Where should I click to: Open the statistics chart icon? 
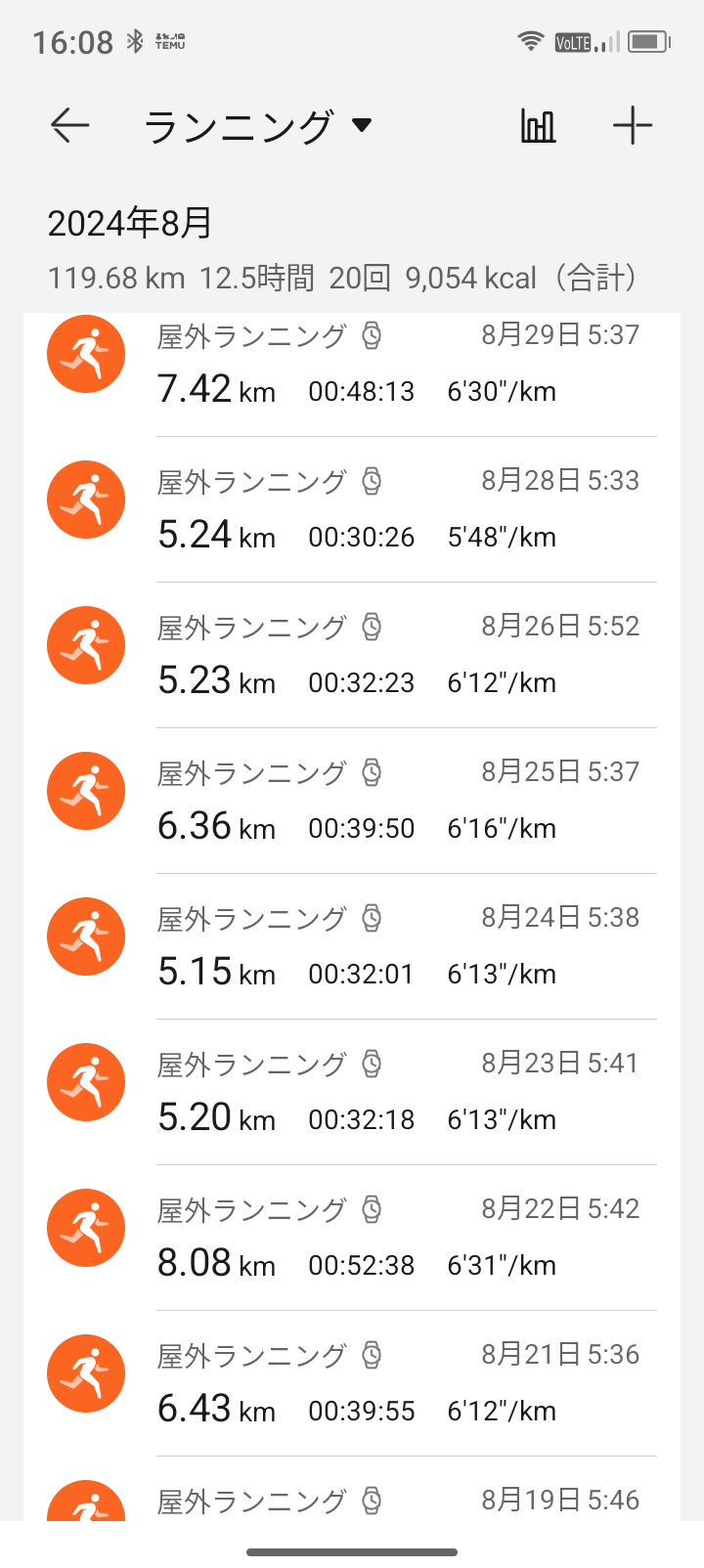click(538, 126)
